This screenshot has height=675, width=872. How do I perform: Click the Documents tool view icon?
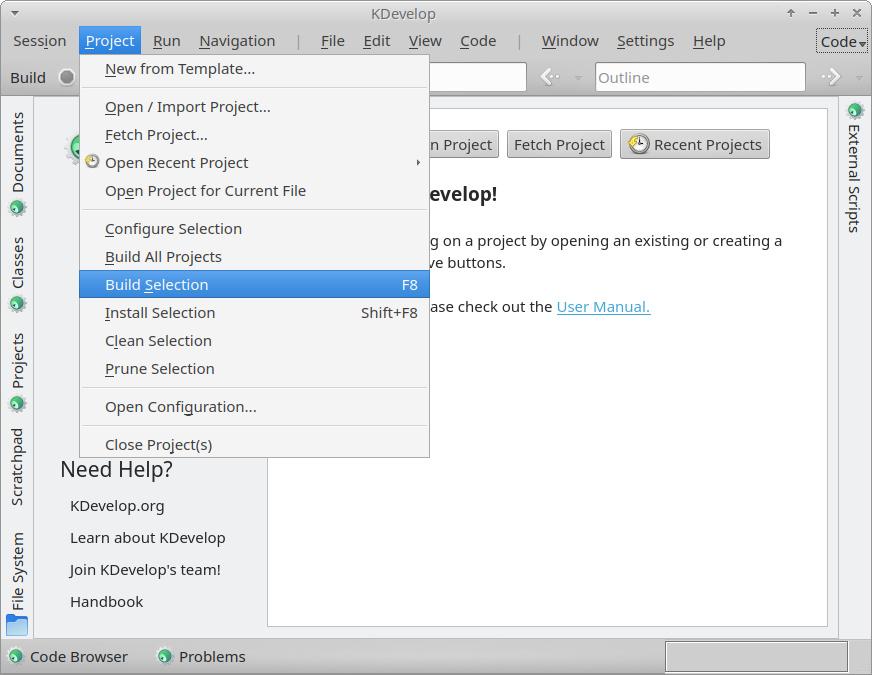coord(17,207)
